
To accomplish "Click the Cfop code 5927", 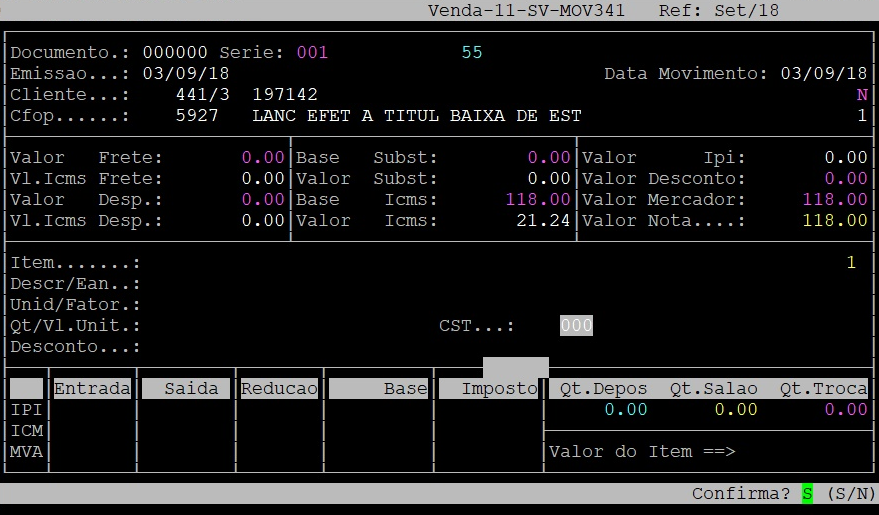I will click(x=196, y=117).
